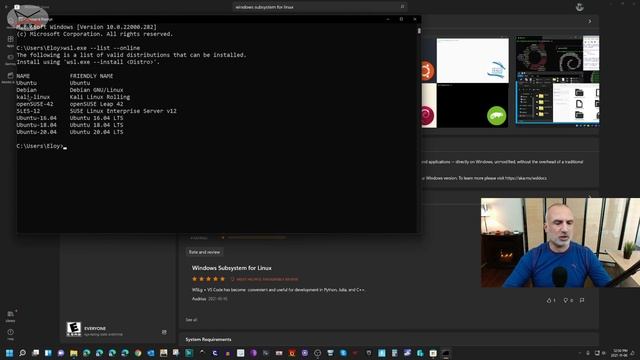Click the terminal window scrollbar thumb
640x360 pixels.
(419, 31)
